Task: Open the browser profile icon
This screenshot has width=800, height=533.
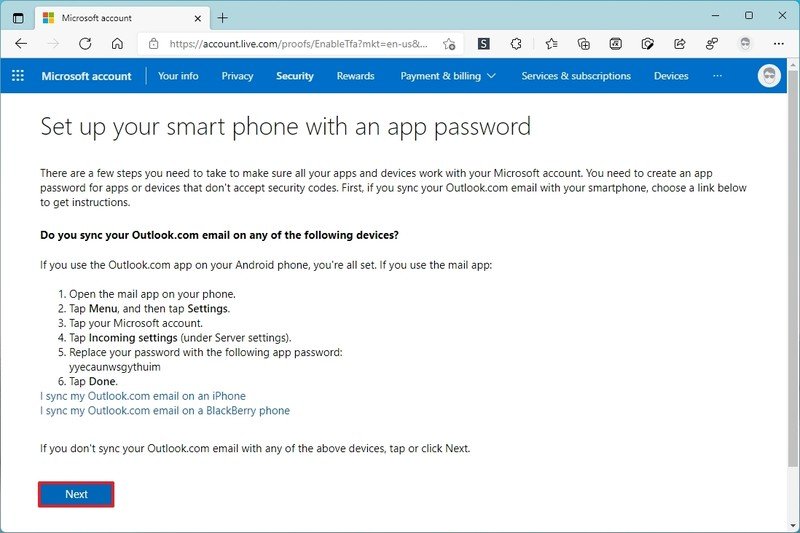Action: tap(745, 44)
